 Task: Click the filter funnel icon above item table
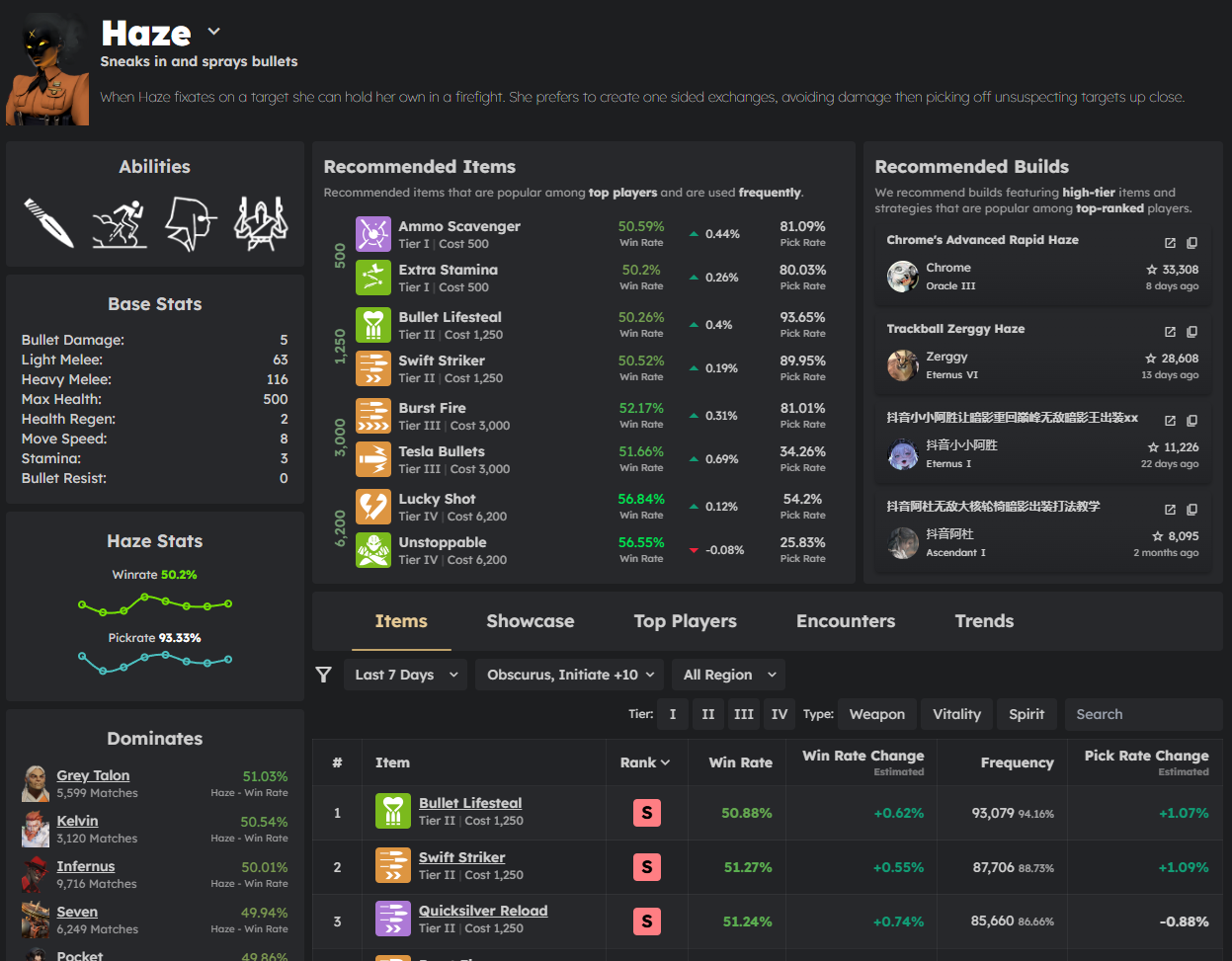tap(323, 675)
